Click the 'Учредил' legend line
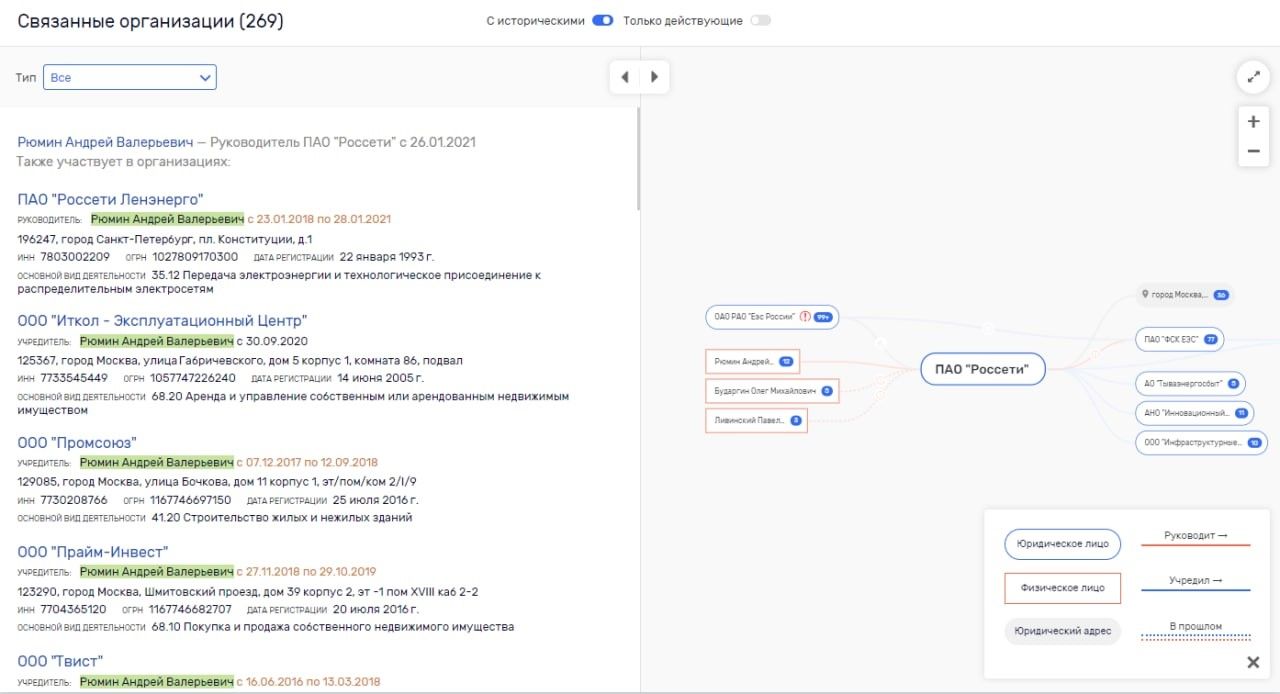Screen dimensions: 1280x694 pos(1196,582)
